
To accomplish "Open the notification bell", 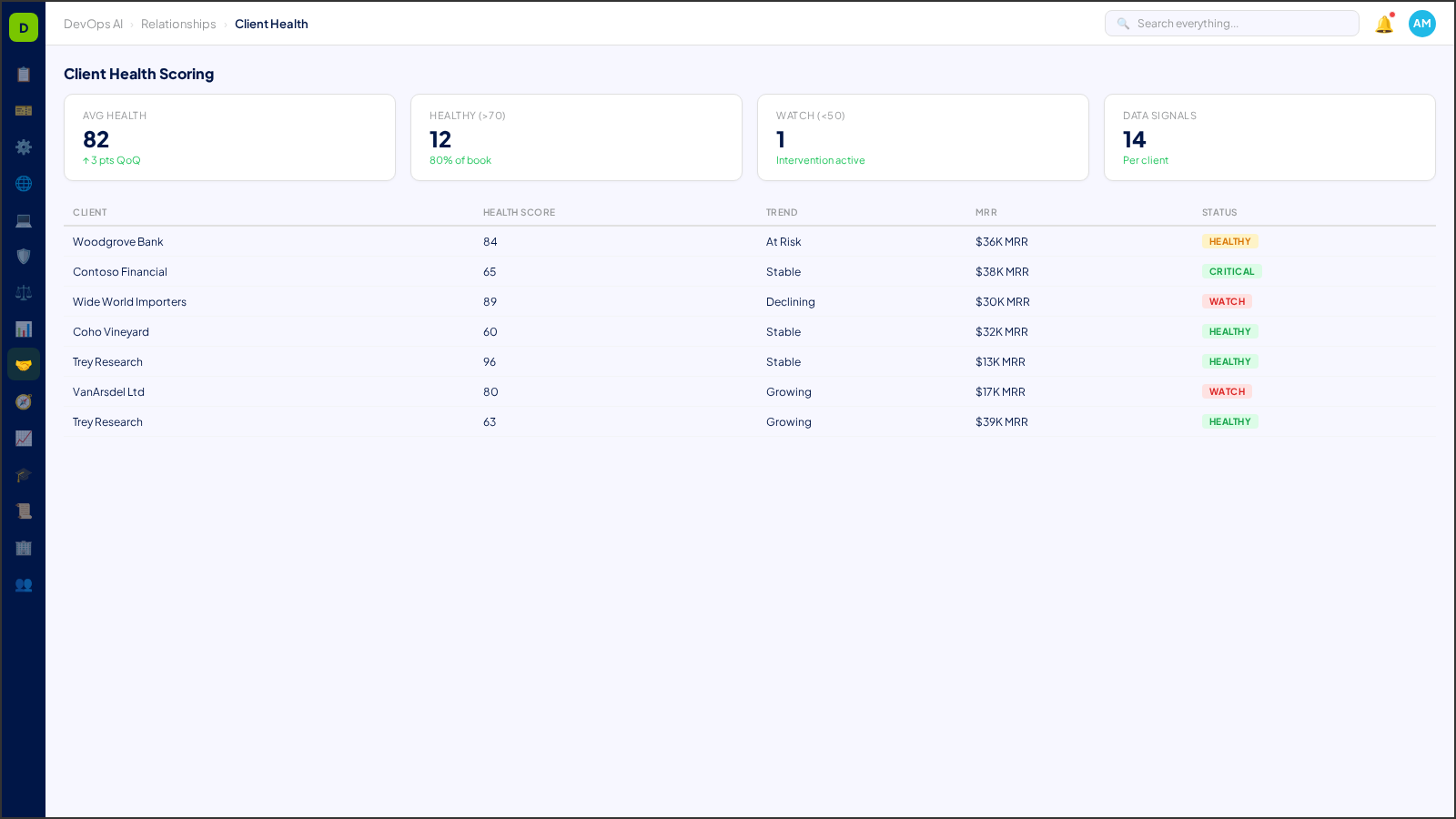I will pos(1382,24).
